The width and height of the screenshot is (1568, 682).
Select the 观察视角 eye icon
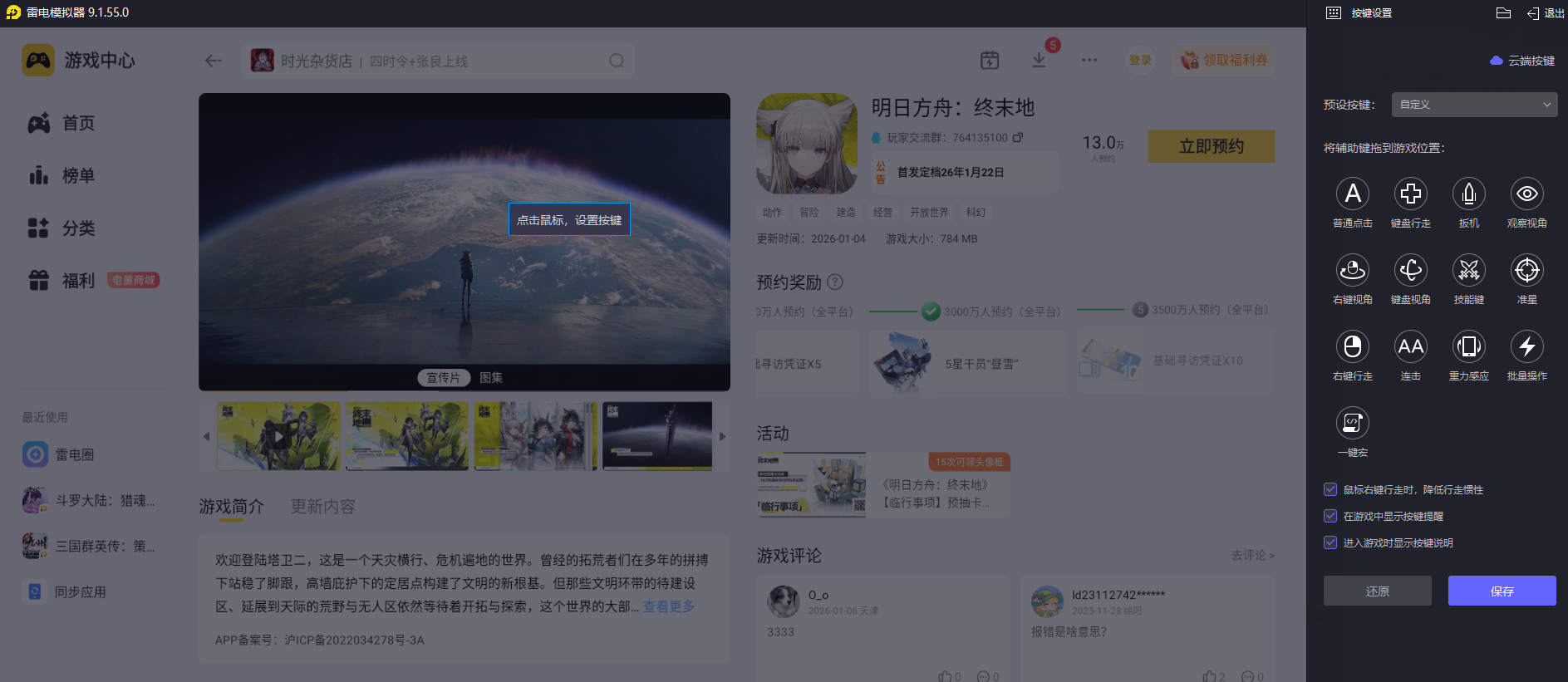(x=1526, y=194)
